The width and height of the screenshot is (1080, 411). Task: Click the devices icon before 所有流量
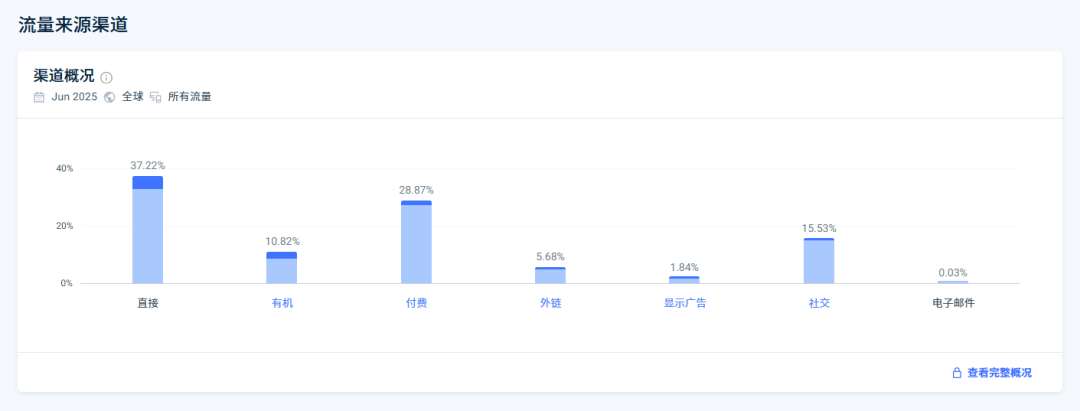156,97
